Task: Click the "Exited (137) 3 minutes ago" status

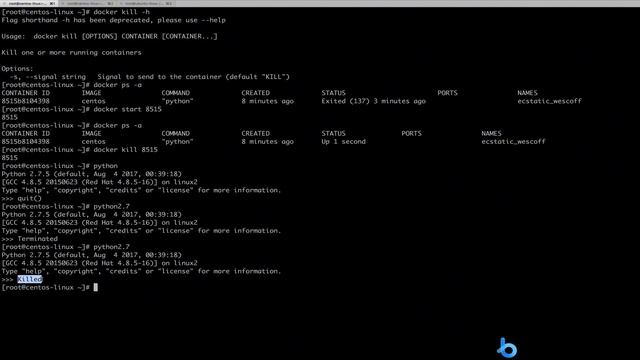Action: (x=373, y=101)
